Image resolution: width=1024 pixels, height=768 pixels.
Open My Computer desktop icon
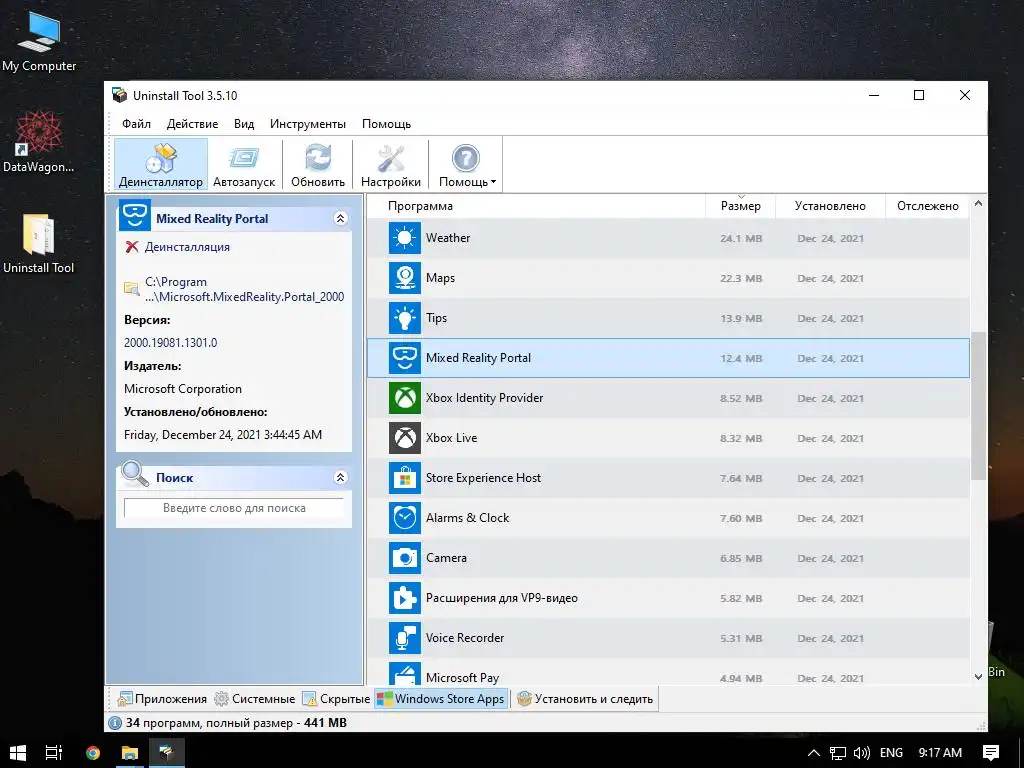click(39, 41)
